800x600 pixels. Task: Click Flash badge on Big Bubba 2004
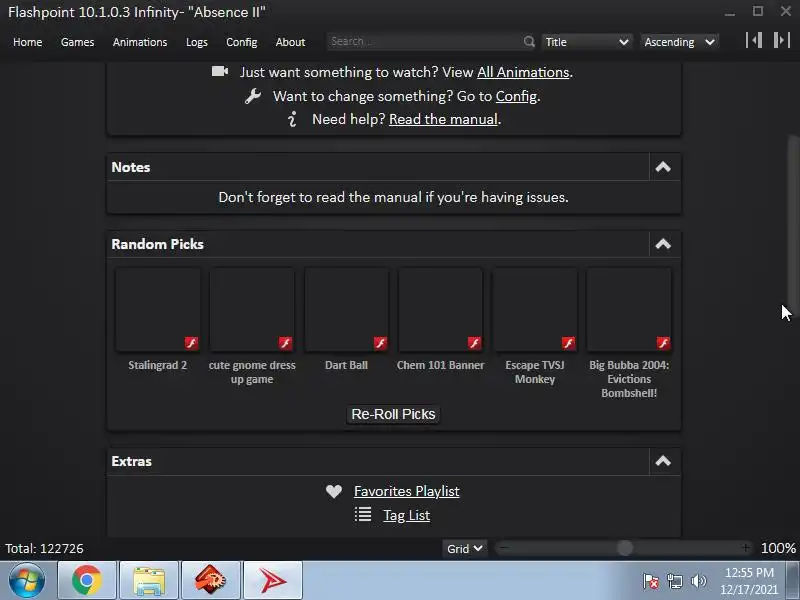(663, 343)
